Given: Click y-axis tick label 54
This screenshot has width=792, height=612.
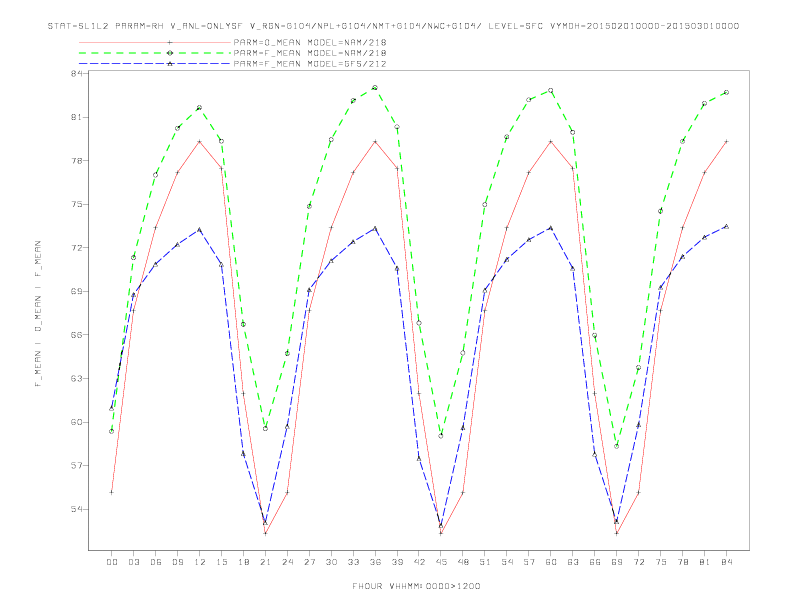Looking at the screenshot, I should coord(76,509).
